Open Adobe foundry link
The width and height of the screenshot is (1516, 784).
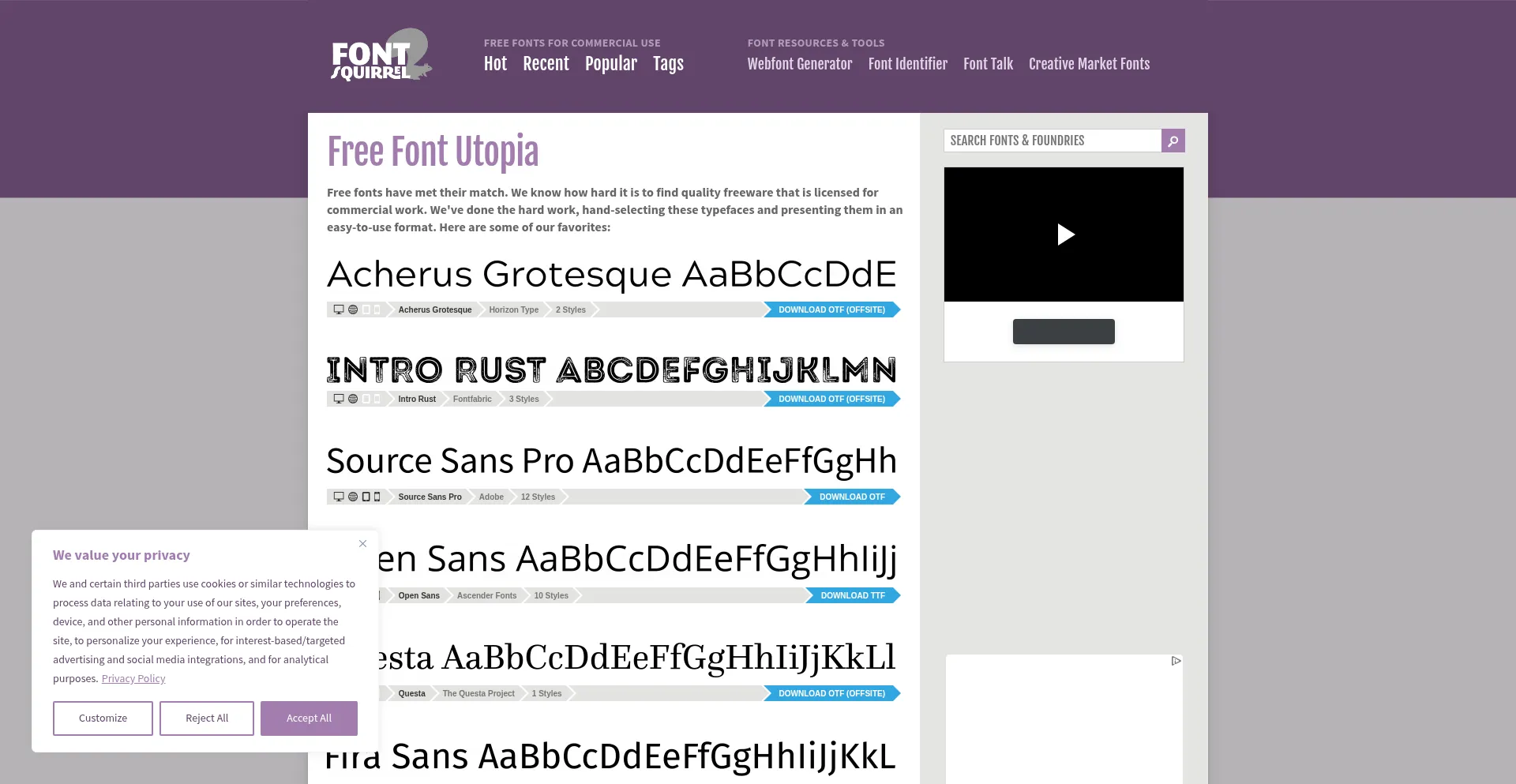click(491, 497)
